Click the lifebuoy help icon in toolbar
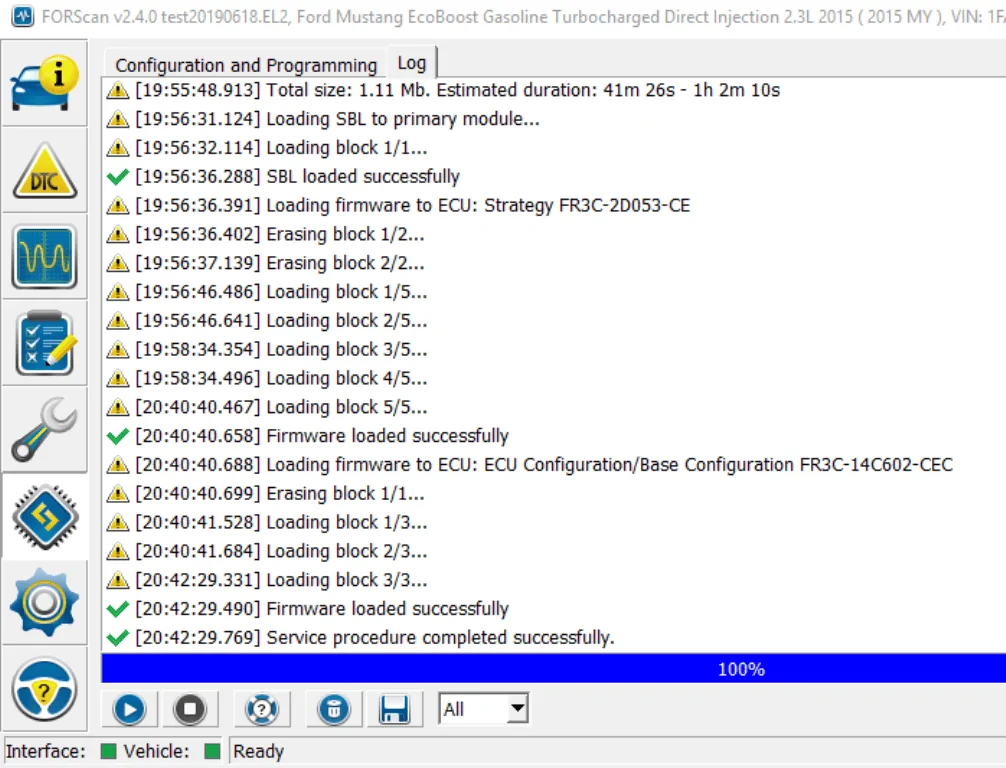The width and height of the screenshot is (1006, 768). coord(262,710)
